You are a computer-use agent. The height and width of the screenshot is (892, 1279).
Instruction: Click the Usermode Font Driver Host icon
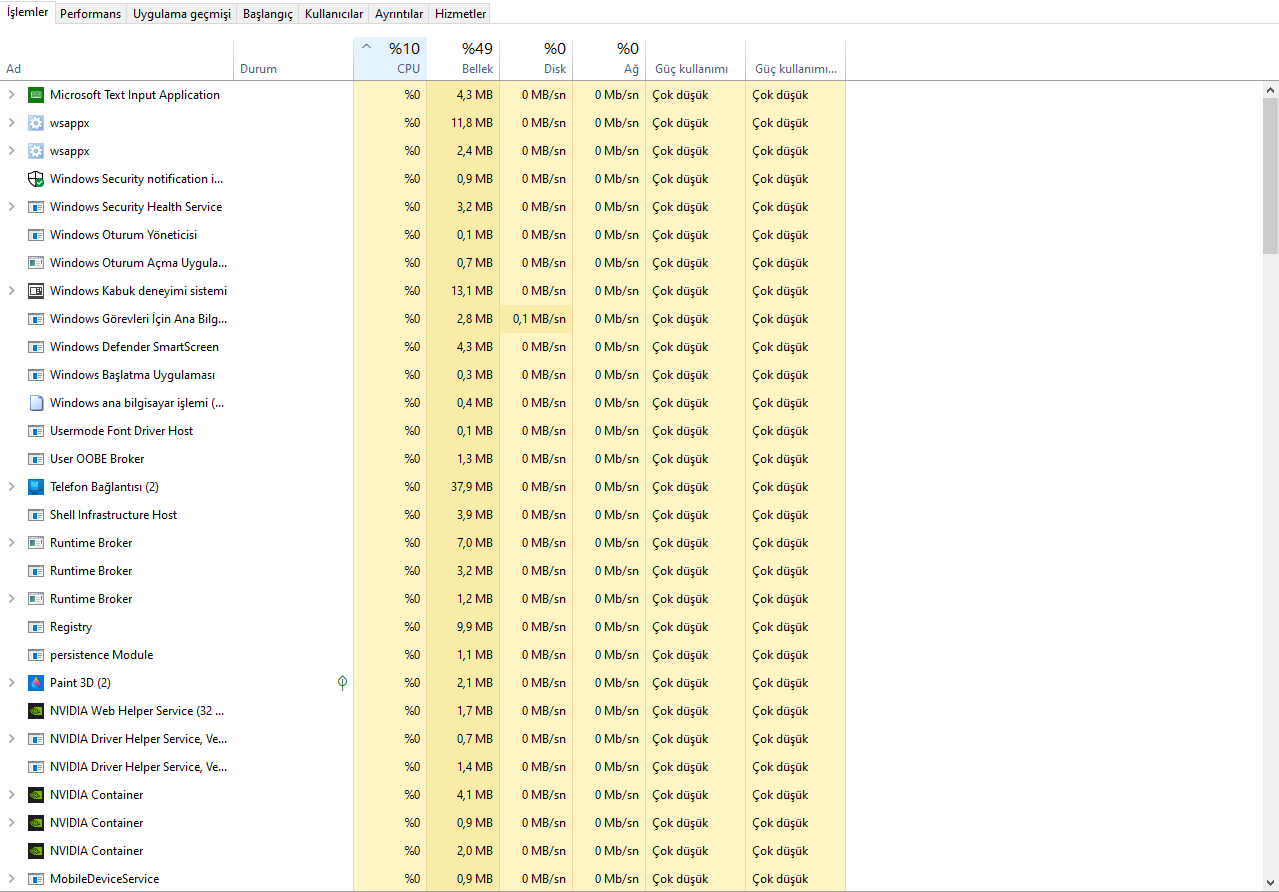tap(36, 431)
